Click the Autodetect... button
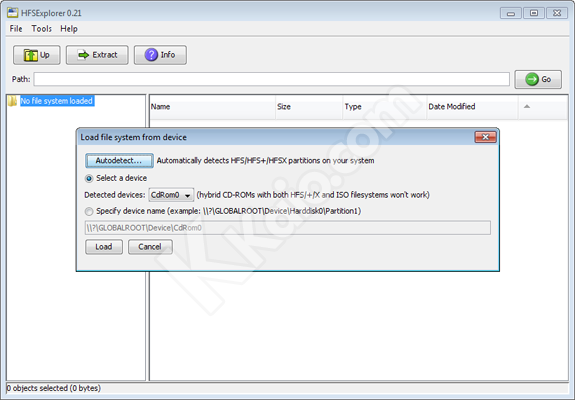 click(x=119, y=161)
